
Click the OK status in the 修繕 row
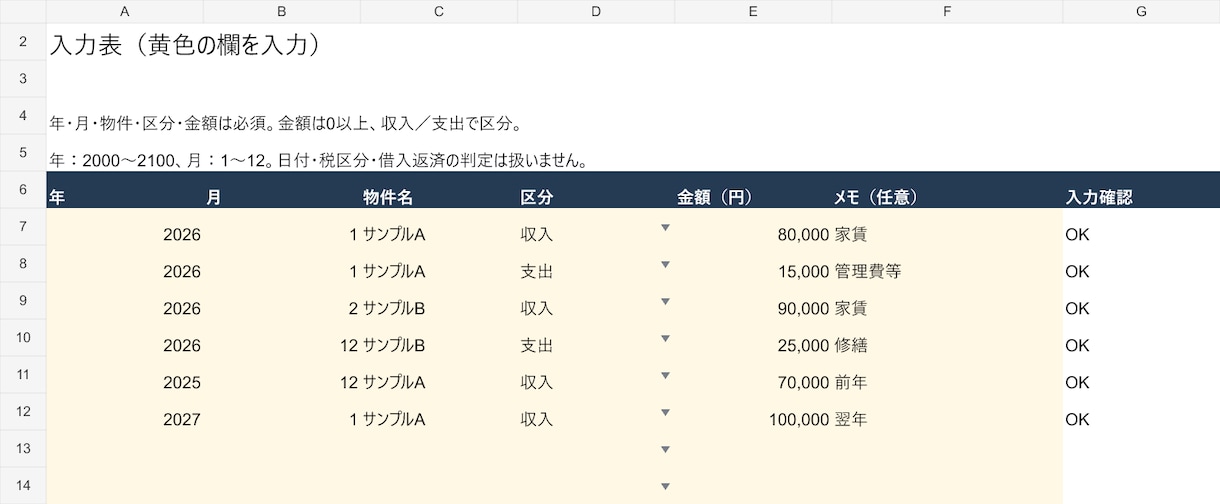[x=1077, y=345]
